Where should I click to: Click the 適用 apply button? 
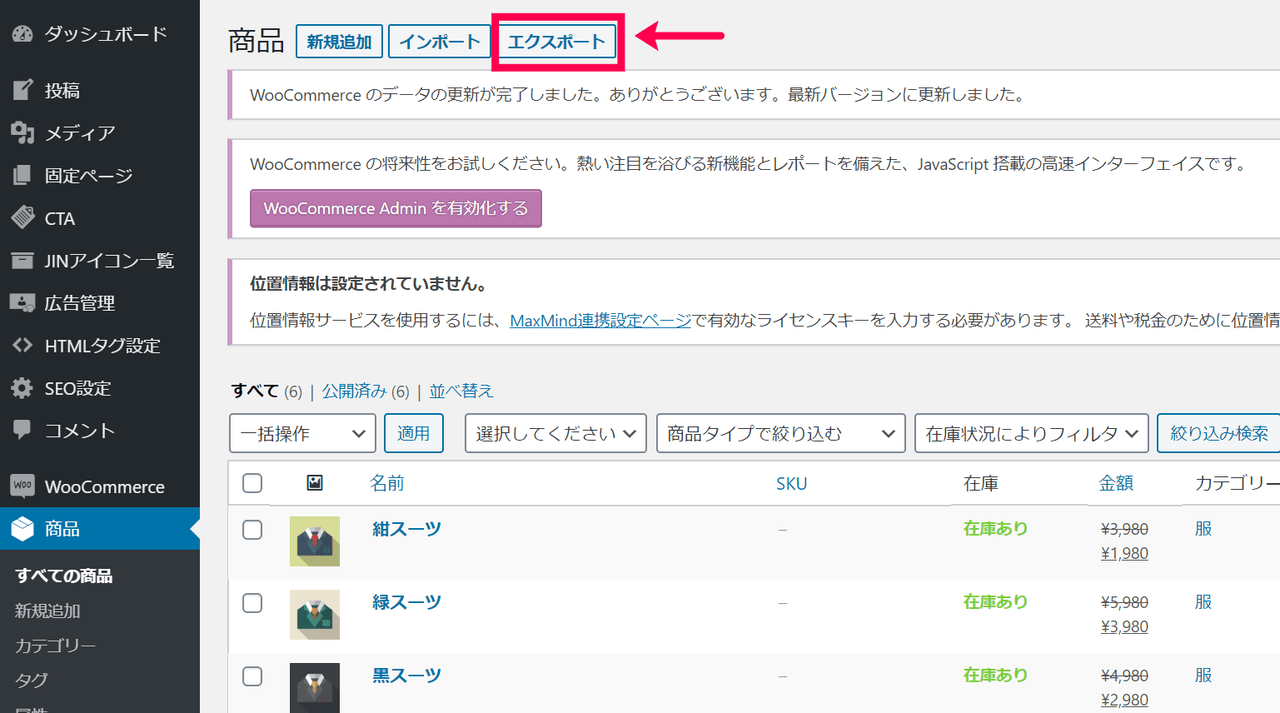[414, 433]
